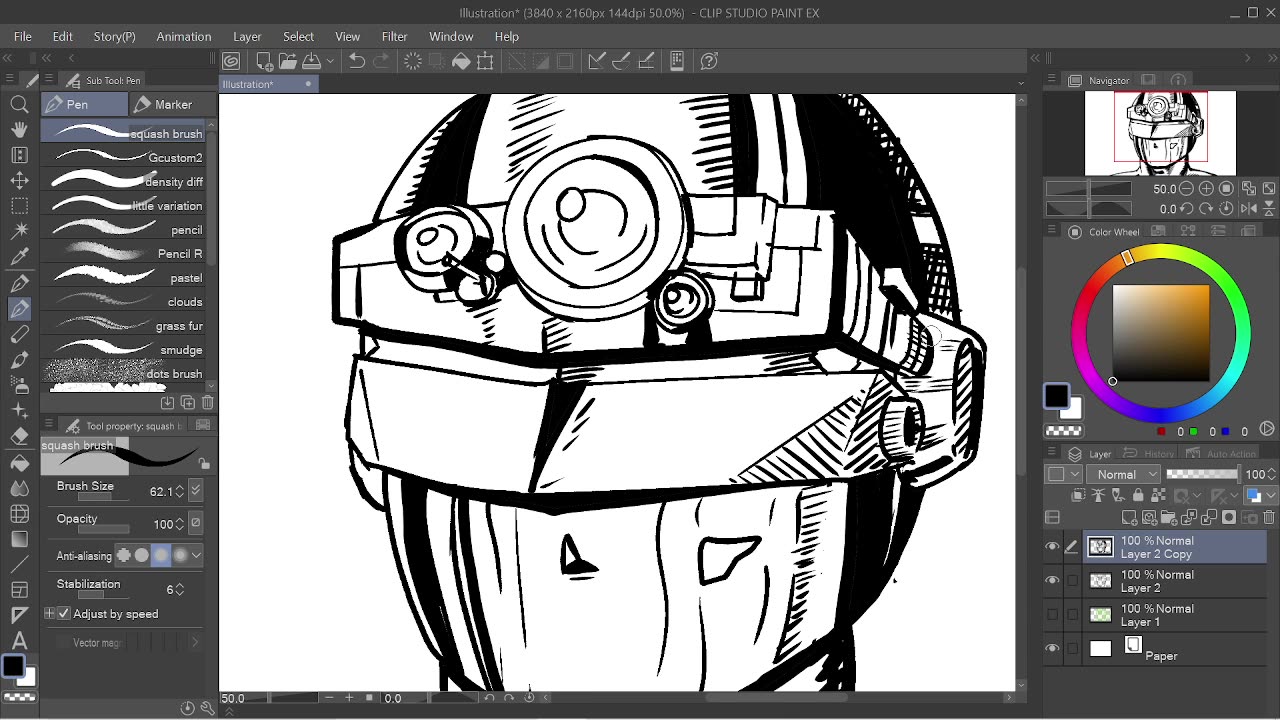Select the Zoom magnifier tool

coord(19,104)
